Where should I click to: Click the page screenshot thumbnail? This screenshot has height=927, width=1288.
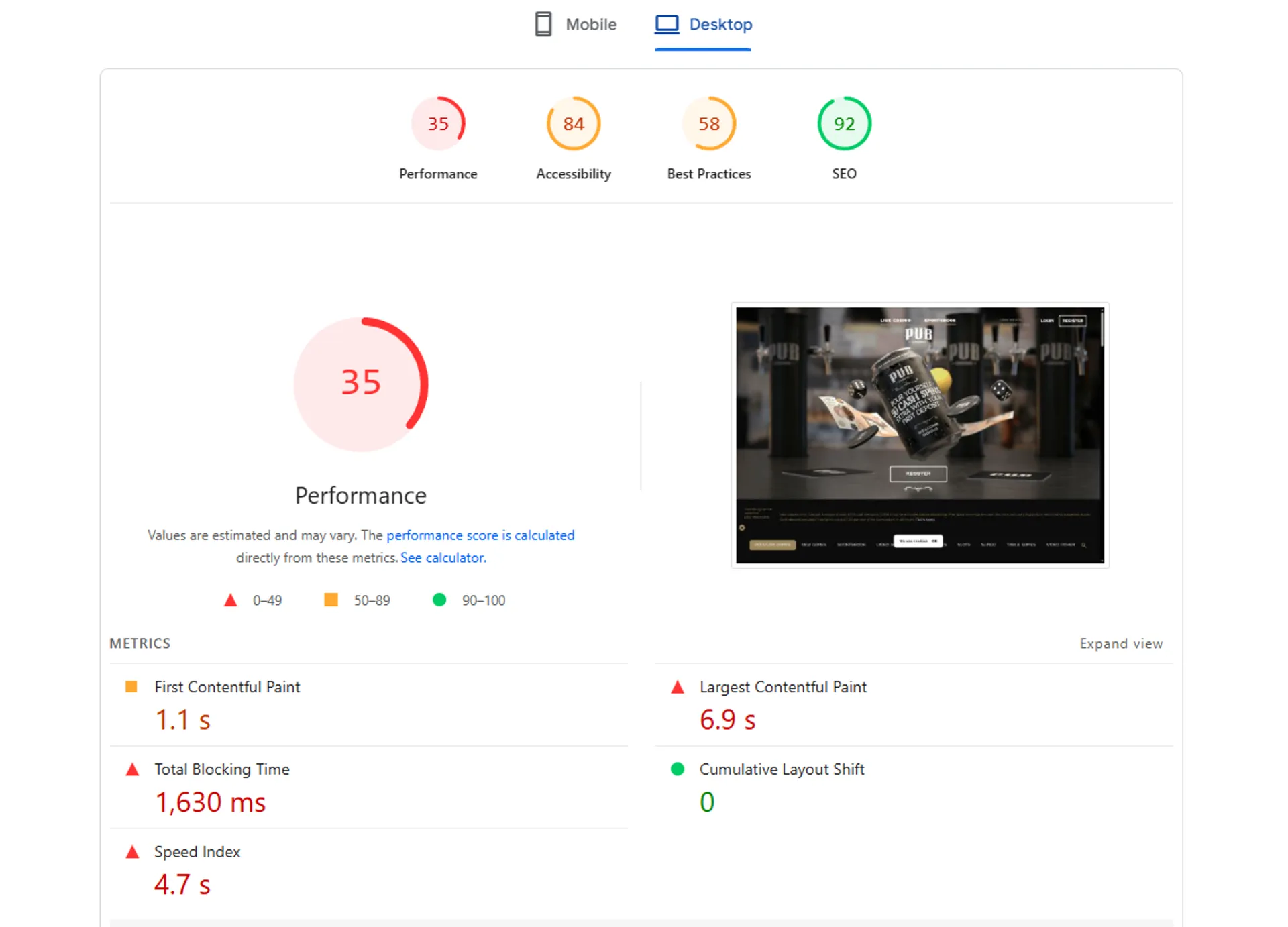click(919, 435)
